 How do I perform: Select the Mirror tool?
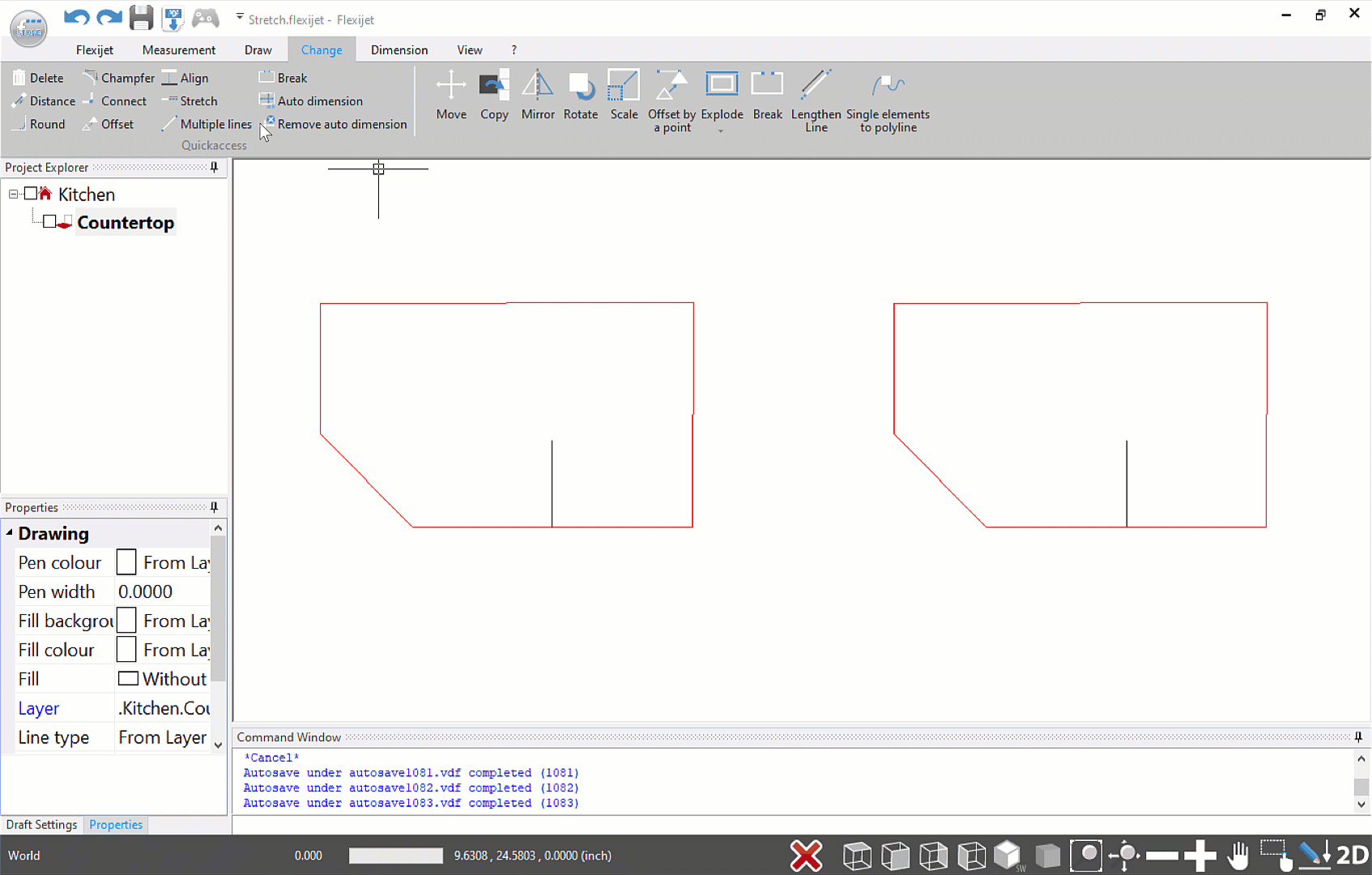[x=537, y=97]
